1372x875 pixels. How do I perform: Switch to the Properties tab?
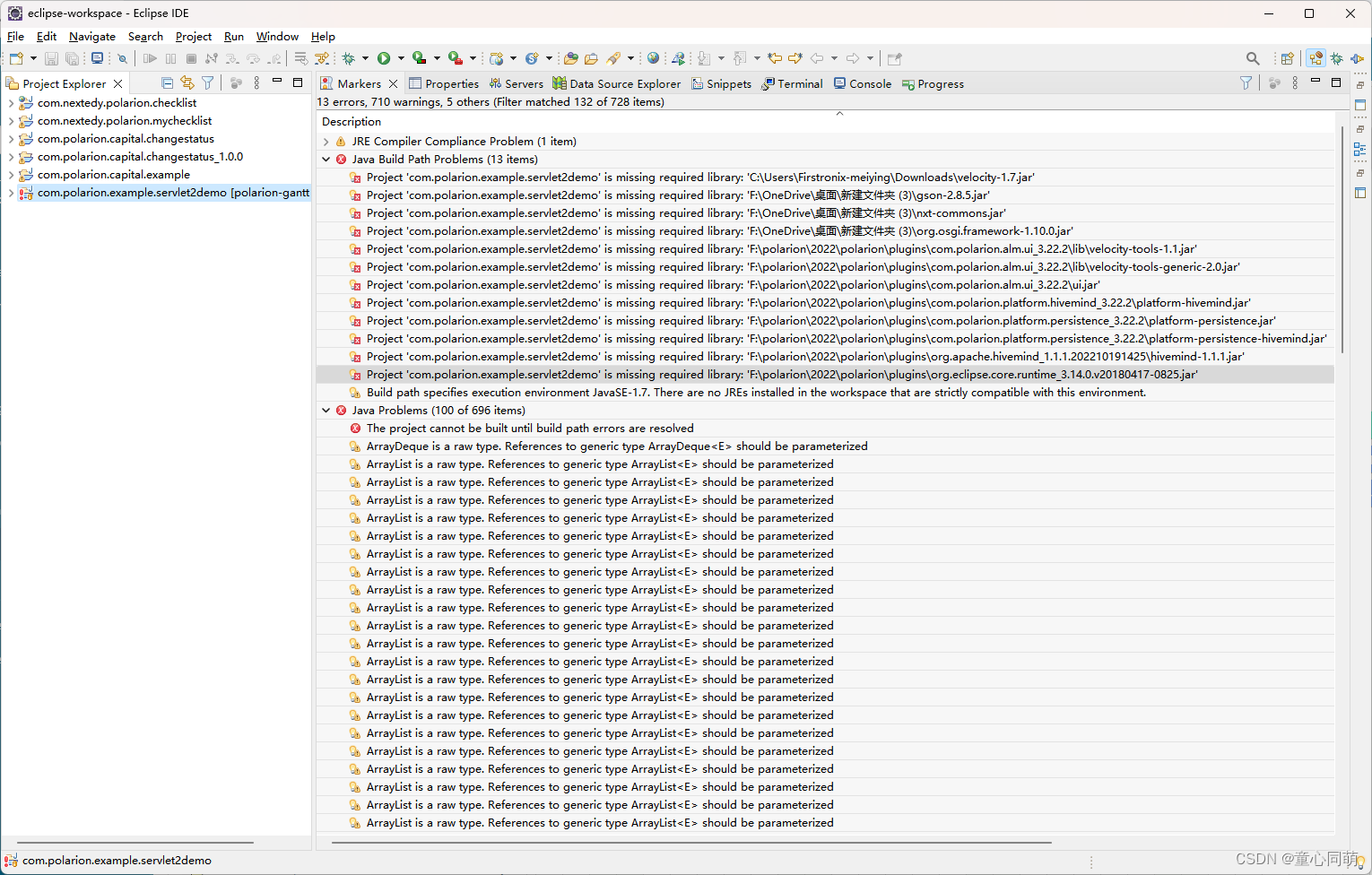444,83
